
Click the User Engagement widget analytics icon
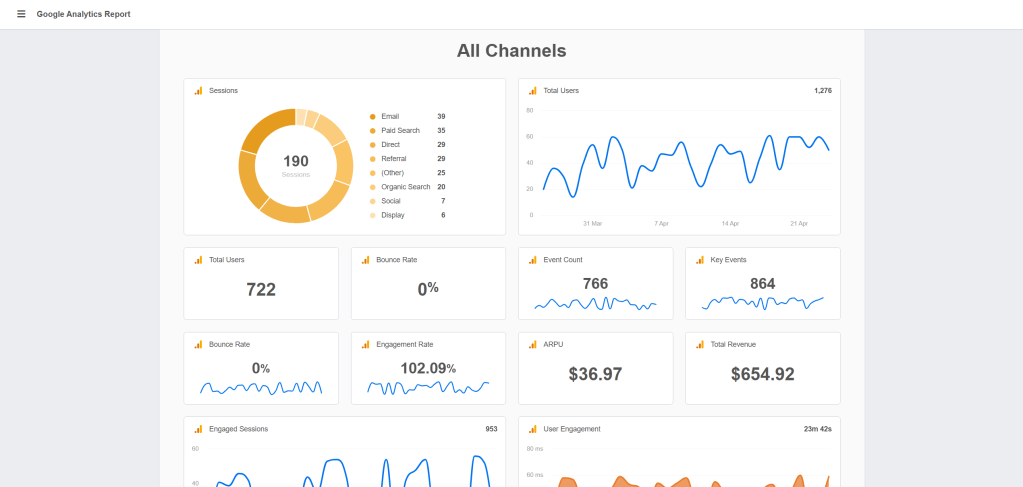[x=533, y=429]
